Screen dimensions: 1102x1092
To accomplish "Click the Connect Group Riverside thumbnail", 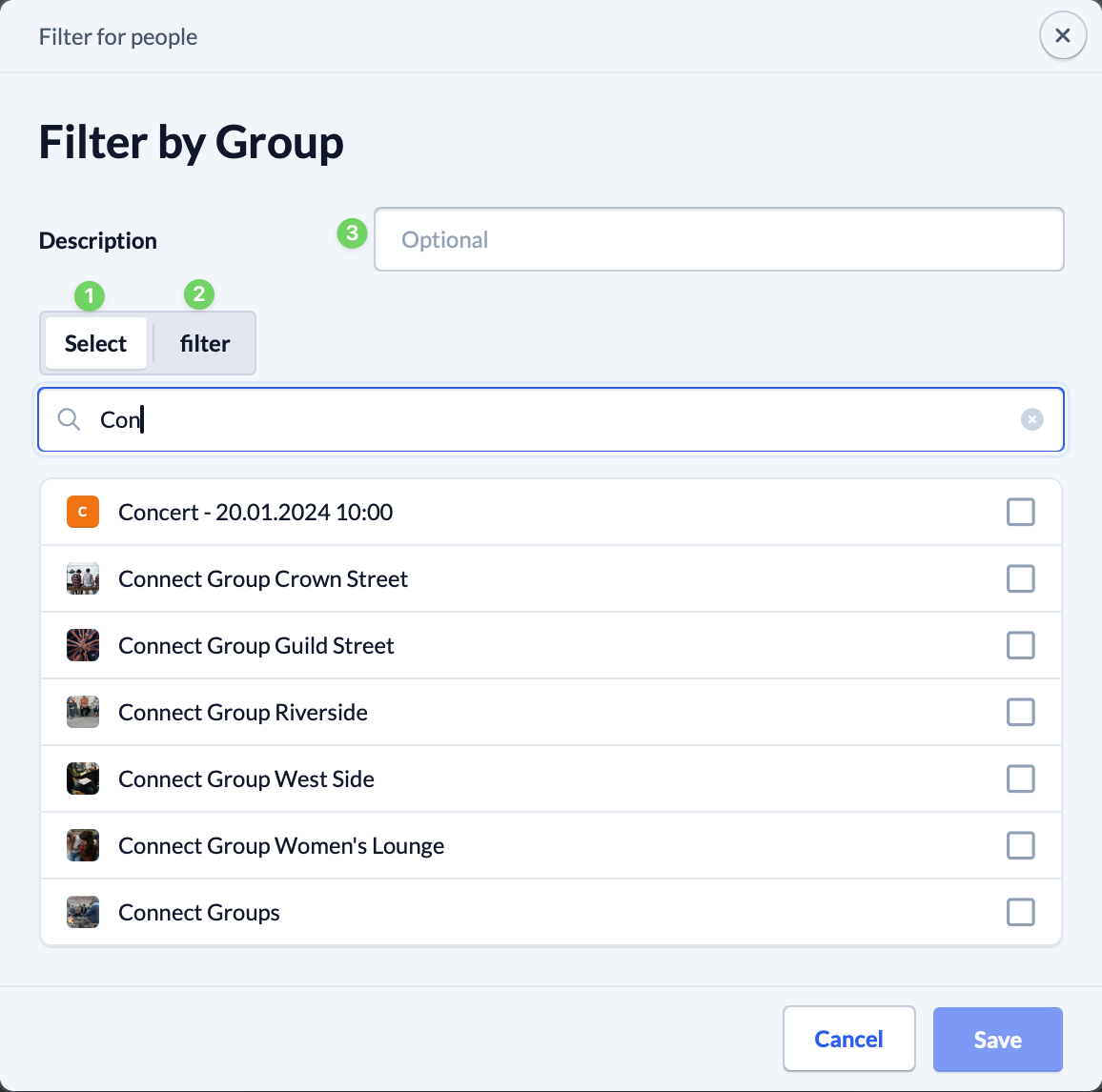I will click(83, 712).
